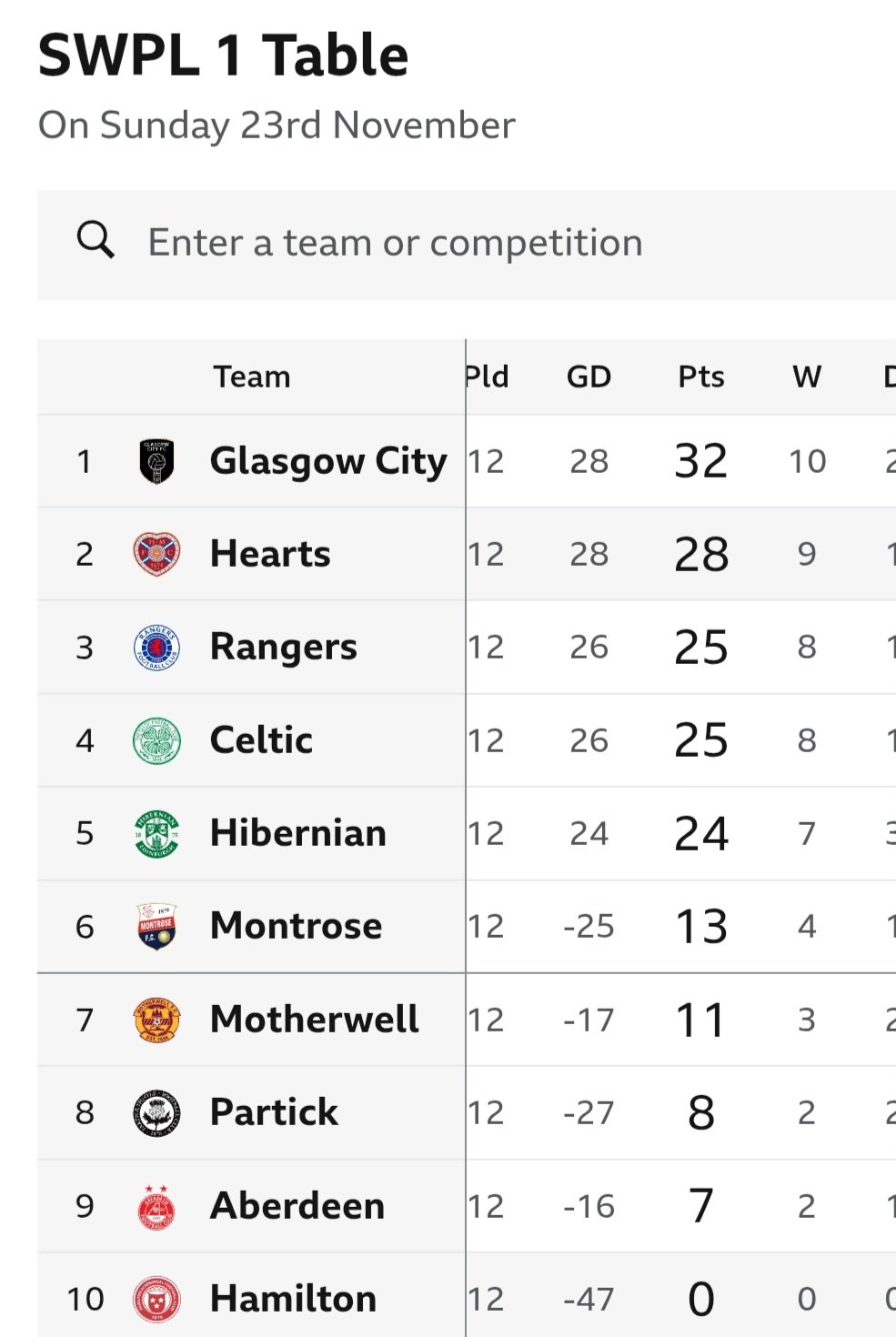Image resolution: width=896 pixels, height=1337 pixels.
Task: Click the Celtic club crest
Action: point(156,740)
